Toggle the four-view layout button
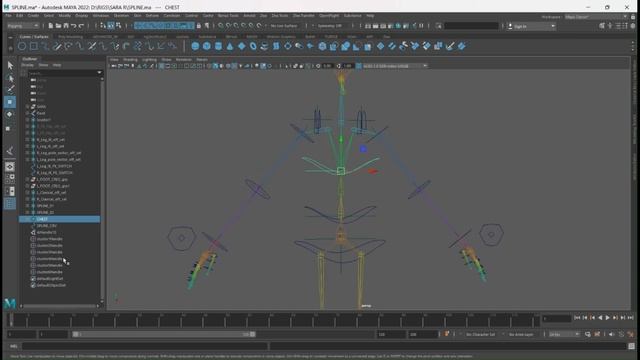 point(10,179)
